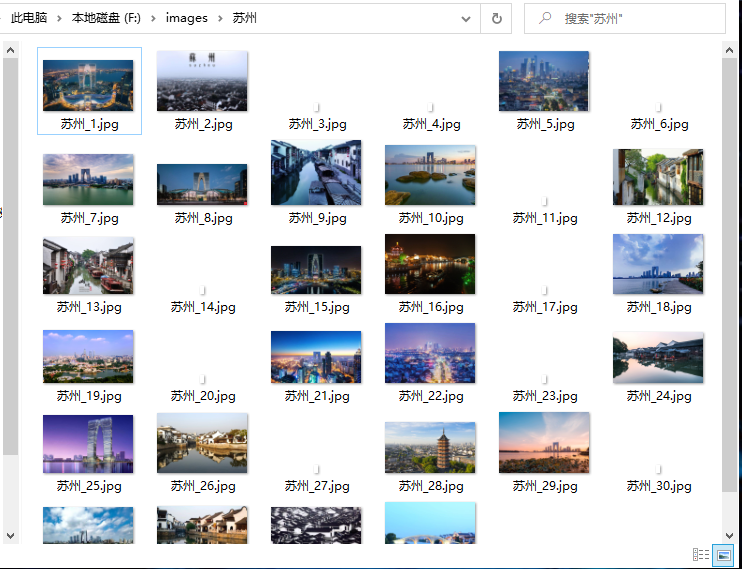
Task: Click the file name 苏州_4.jpg
Action: (x=432, y=124)
